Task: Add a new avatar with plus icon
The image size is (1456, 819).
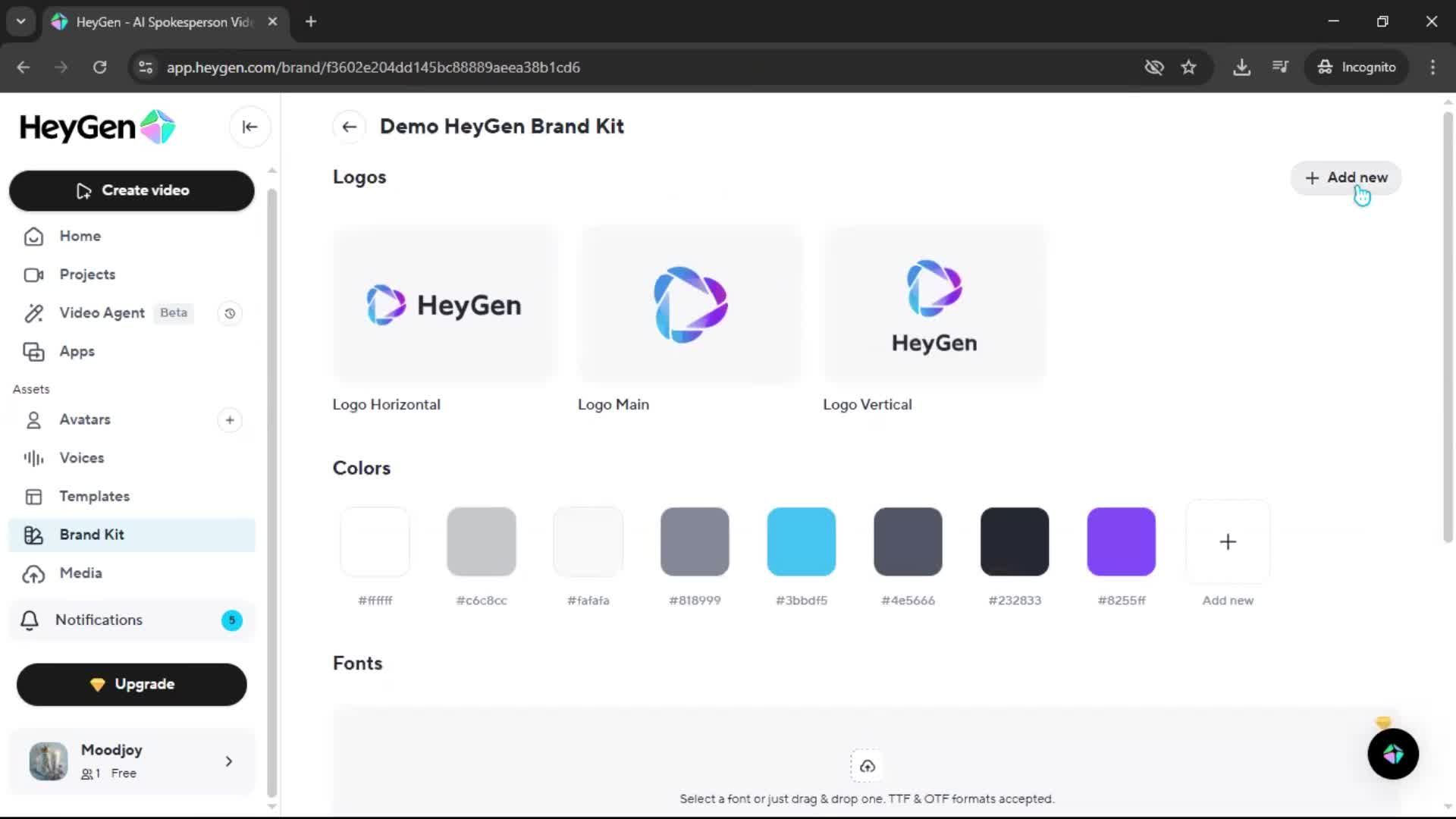Action: coord(230,420)
